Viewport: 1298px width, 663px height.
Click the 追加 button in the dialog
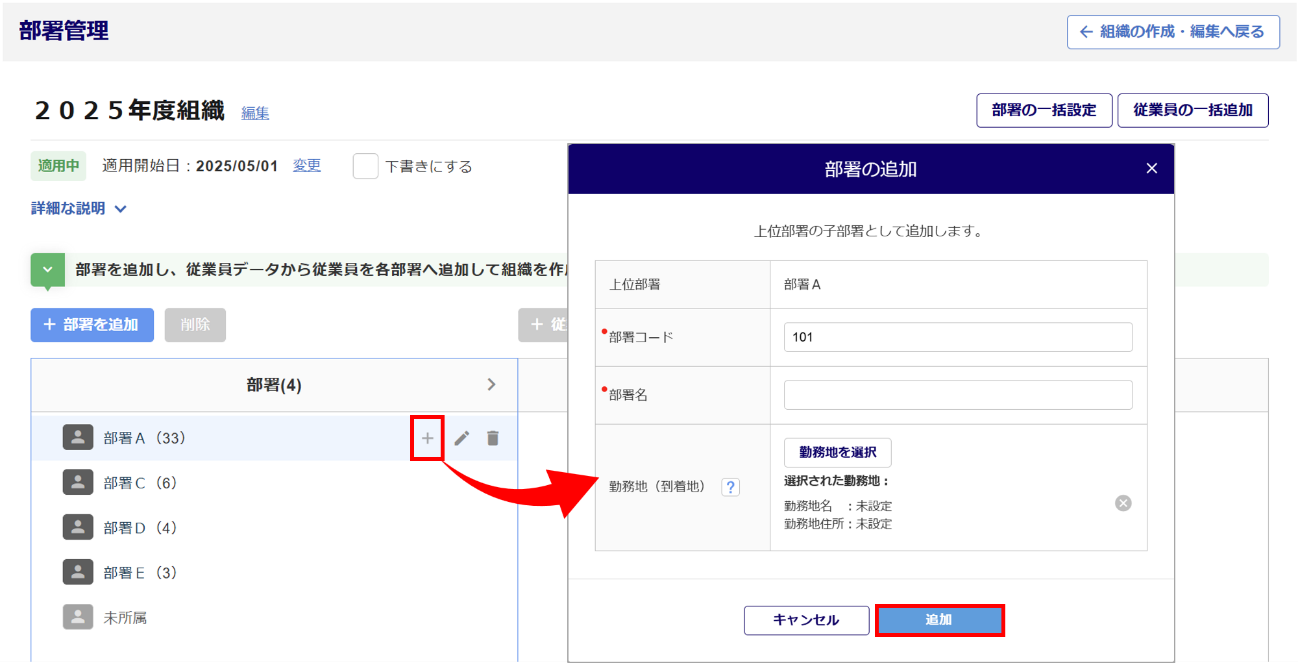[x=939, y=620]
